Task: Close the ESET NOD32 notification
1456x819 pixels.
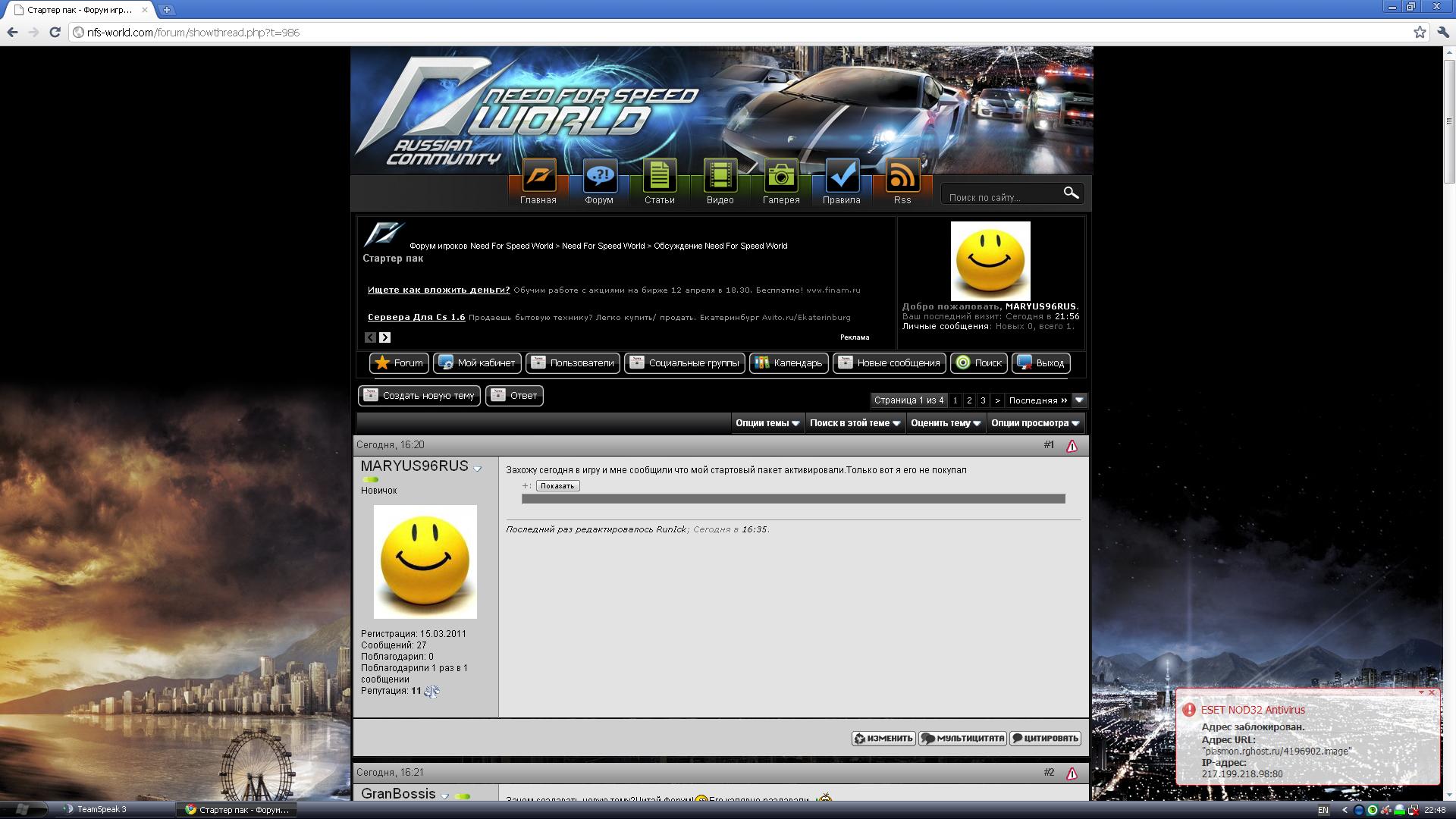Action: tap(1432, 692)
